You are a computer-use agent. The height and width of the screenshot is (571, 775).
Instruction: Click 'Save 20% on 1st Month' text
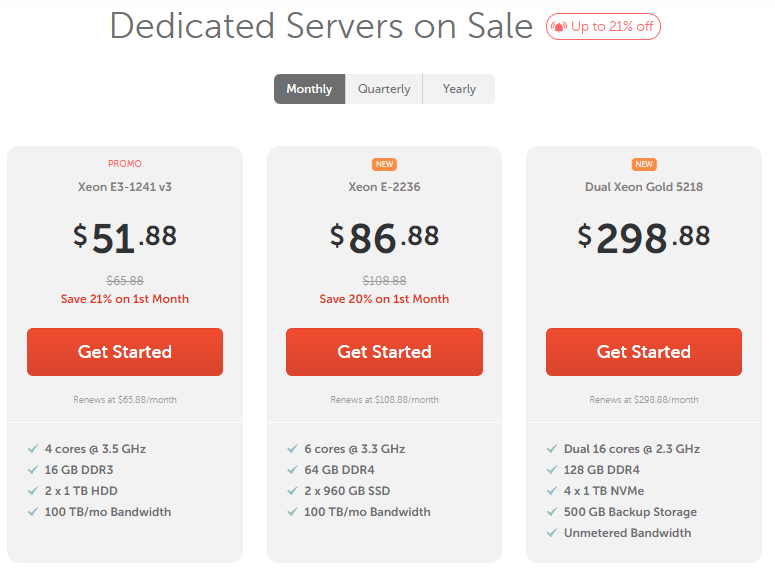(x=385, y=299)
